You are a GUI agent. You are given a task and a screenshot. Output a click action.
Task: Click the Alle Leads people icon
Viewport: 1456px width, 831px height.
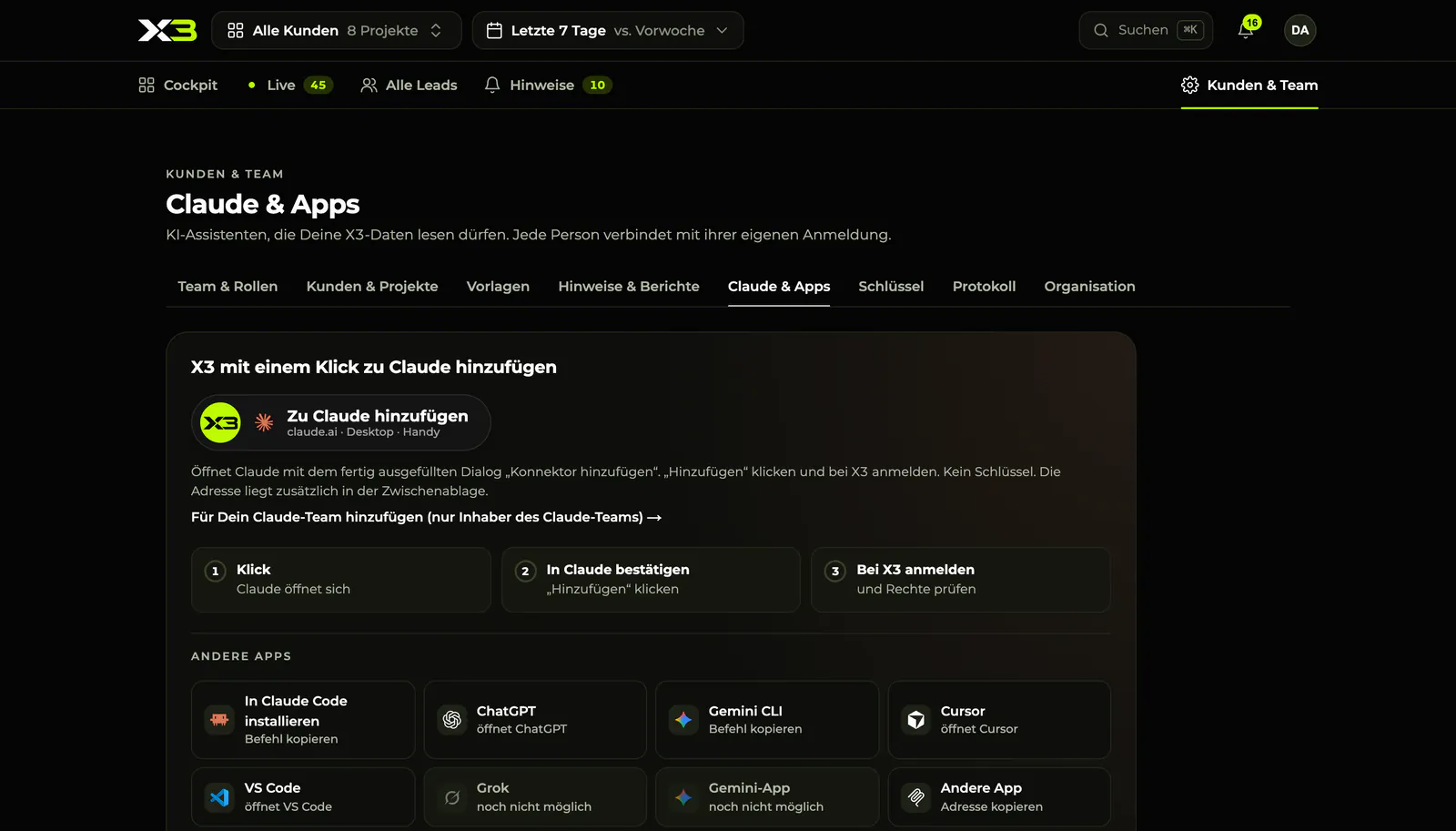(x=369, y=85)
